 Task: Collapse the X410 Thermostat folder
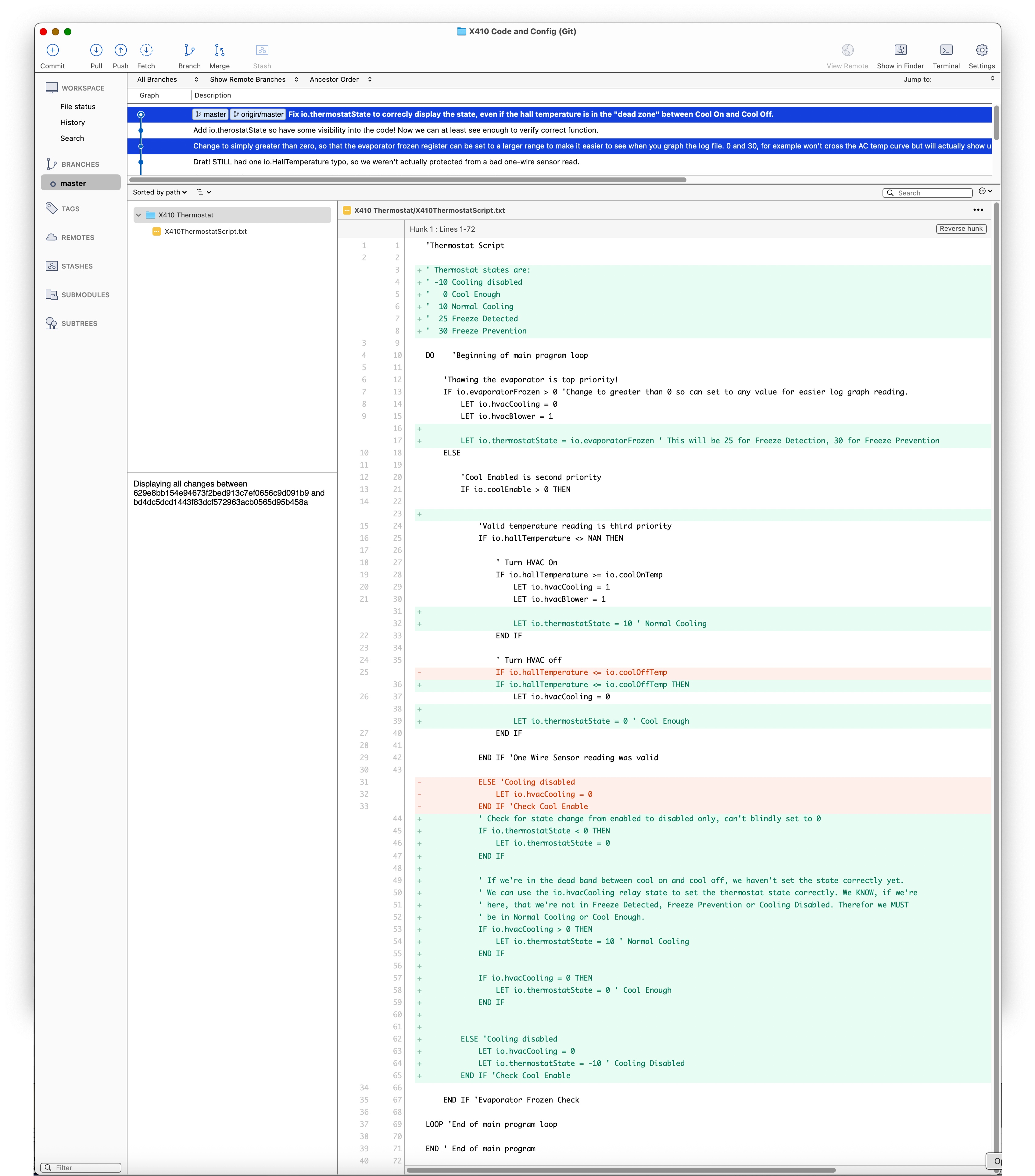[x=138, y=215]
